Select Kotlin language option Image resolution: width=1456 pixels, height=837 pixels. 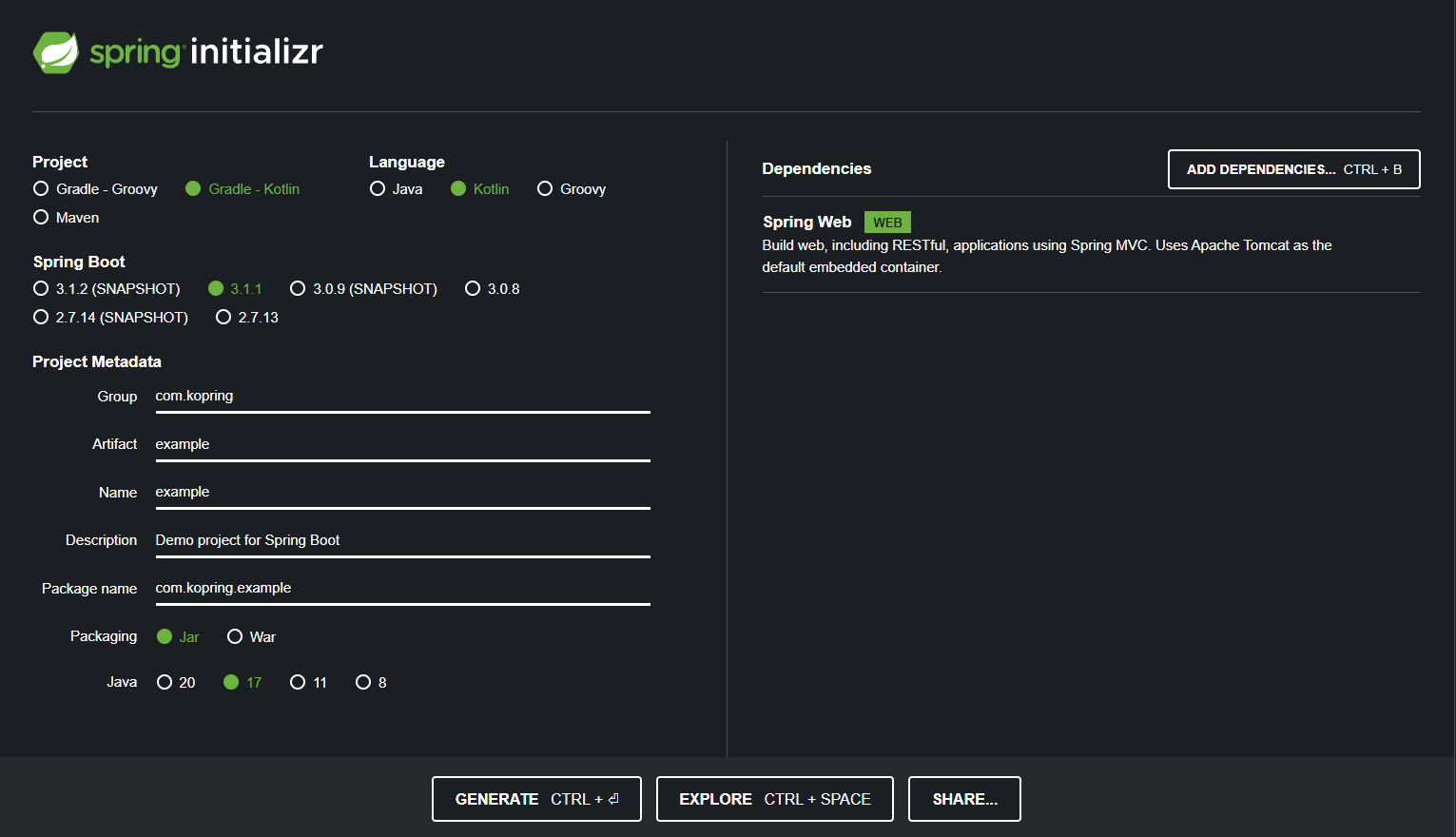point(480,189)
